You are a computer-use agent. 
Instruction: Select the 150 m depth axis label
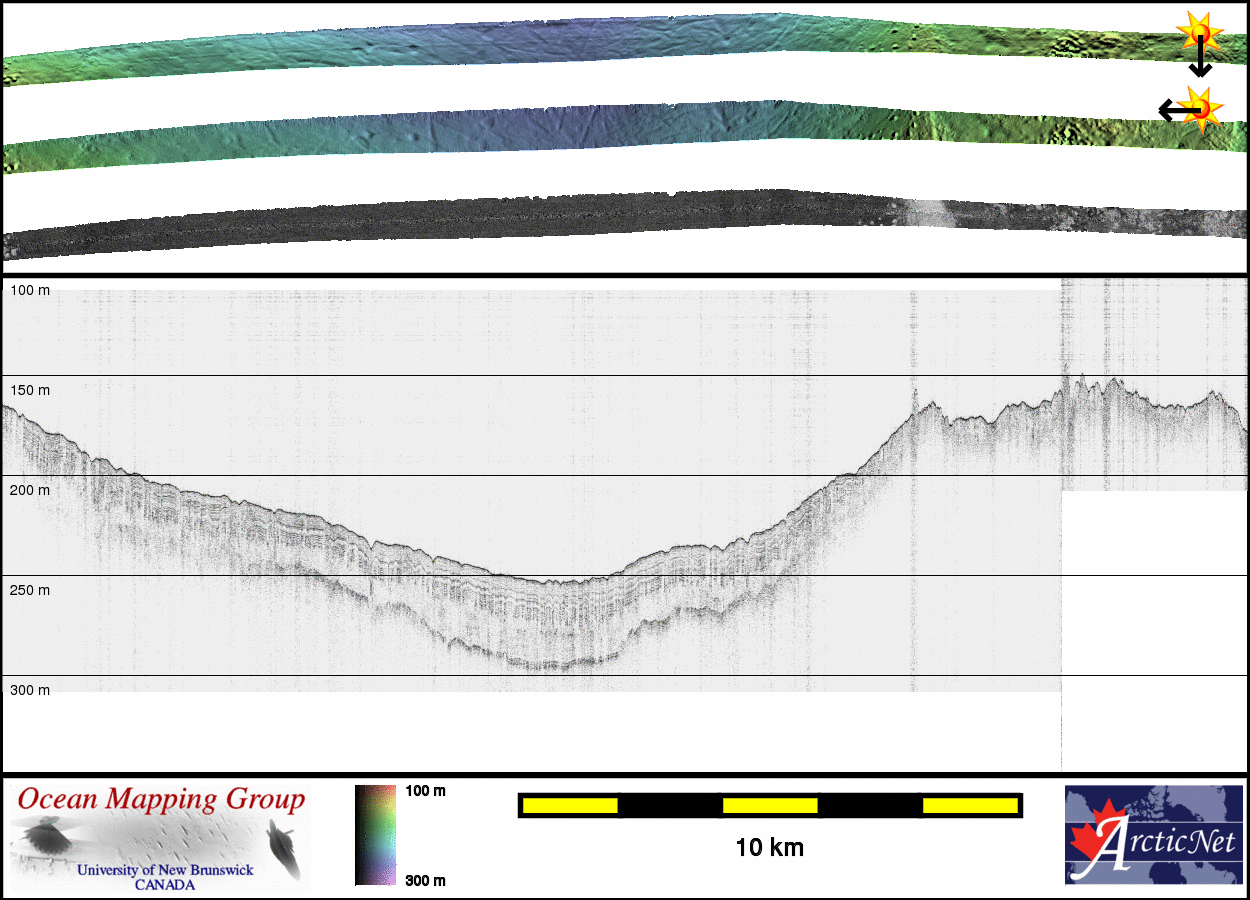[x=30, y=390]
